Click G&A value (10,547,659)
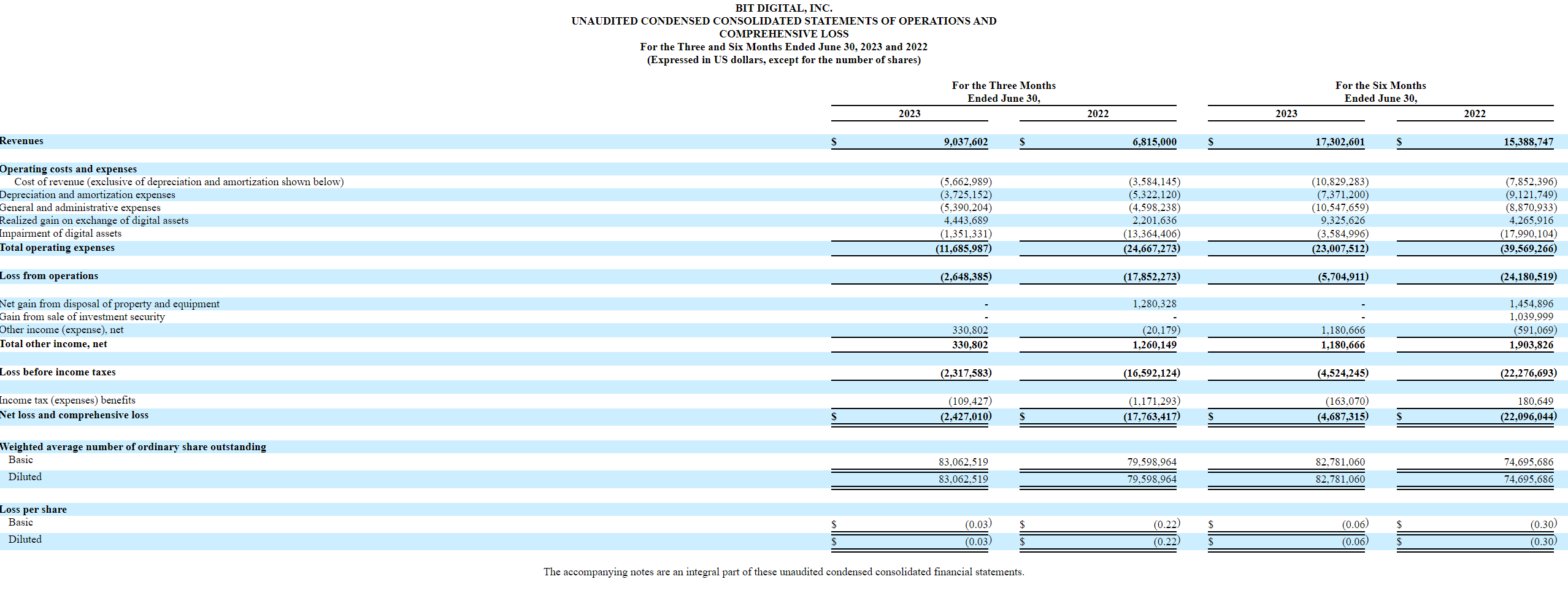1568x598 pixels. (1340, 207)
